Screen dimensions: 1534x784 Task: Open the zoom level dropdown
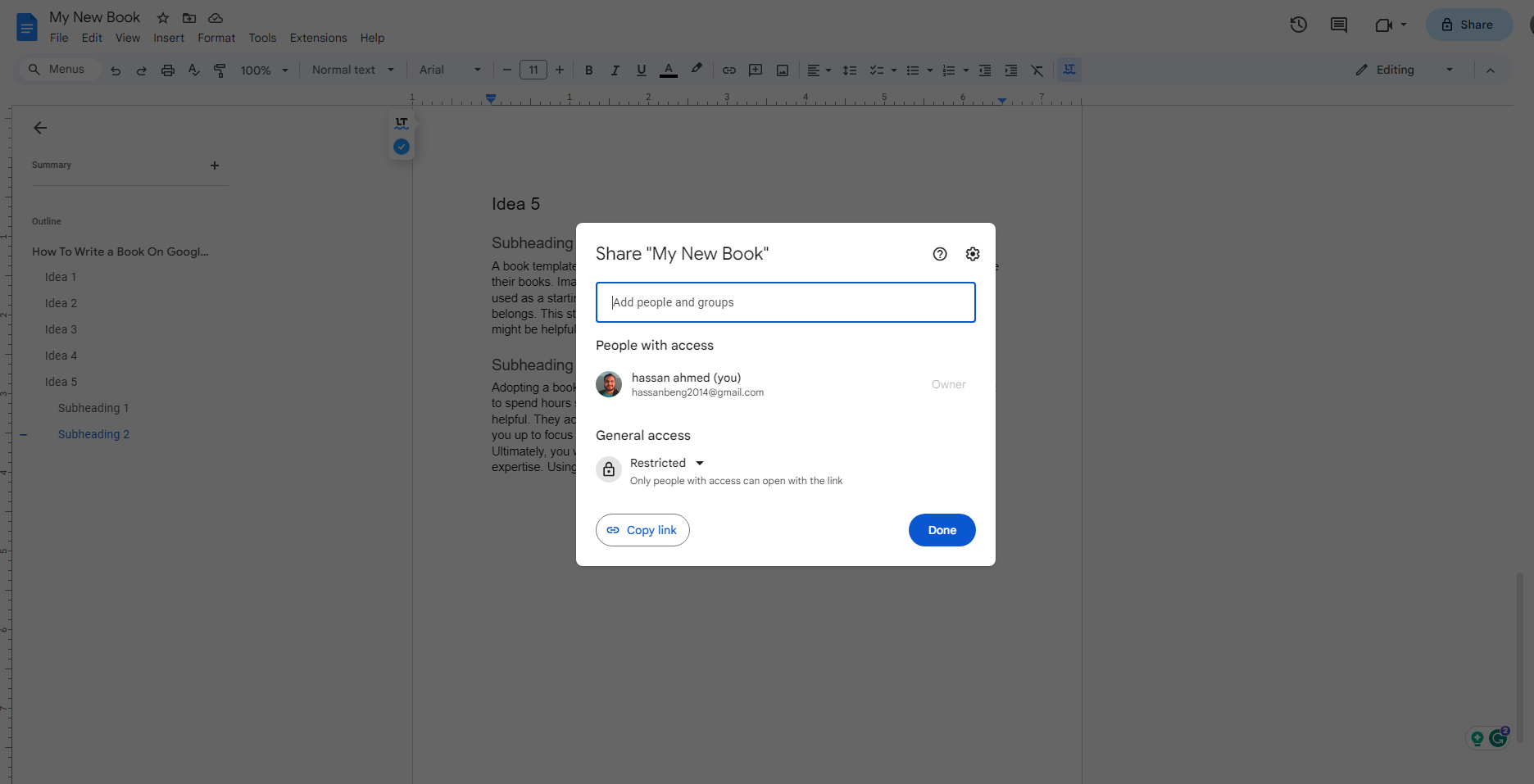coord(264,70)
